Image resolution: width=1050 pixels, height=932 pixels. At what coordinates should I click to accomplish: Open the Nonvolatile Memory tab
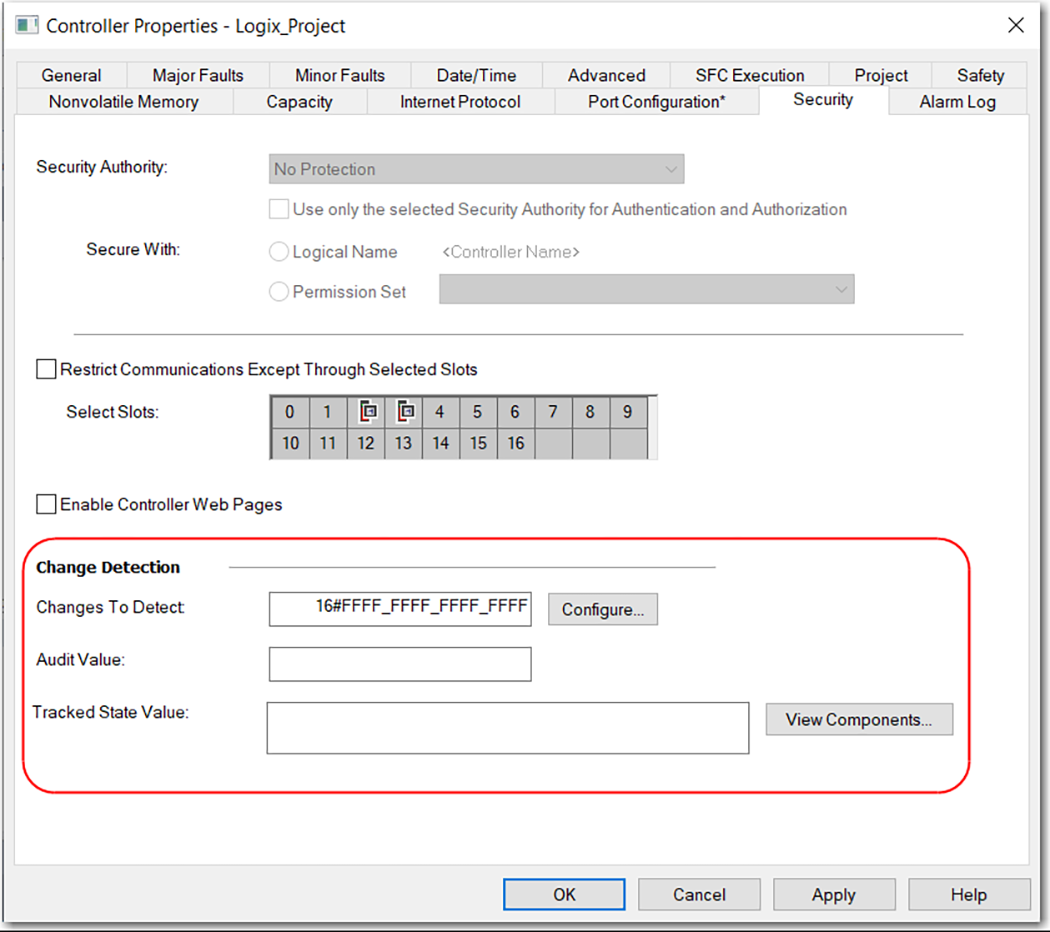tap(124, 101)
